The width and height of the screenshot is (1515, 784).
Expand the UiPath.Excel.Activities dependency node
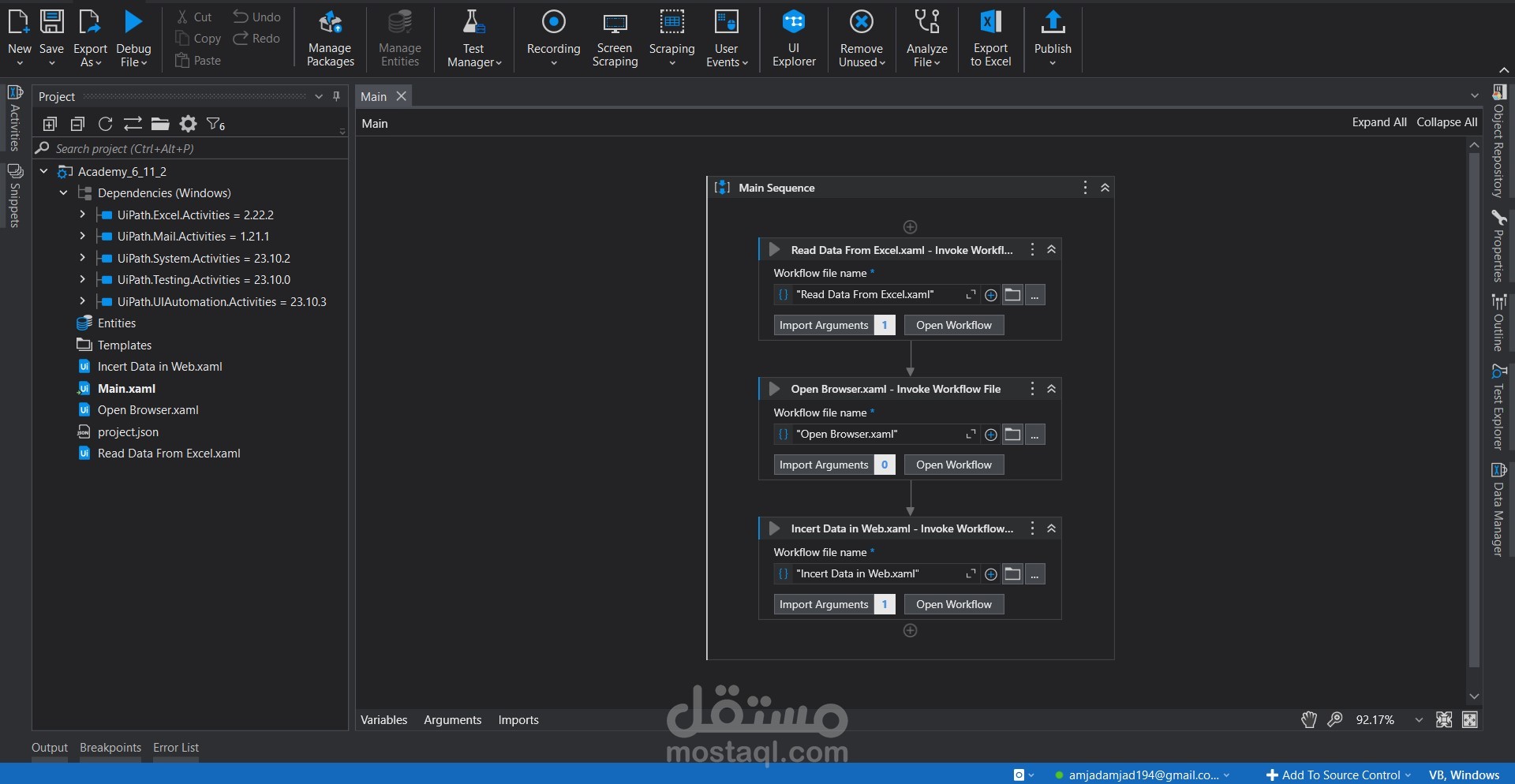pos(82,215)
